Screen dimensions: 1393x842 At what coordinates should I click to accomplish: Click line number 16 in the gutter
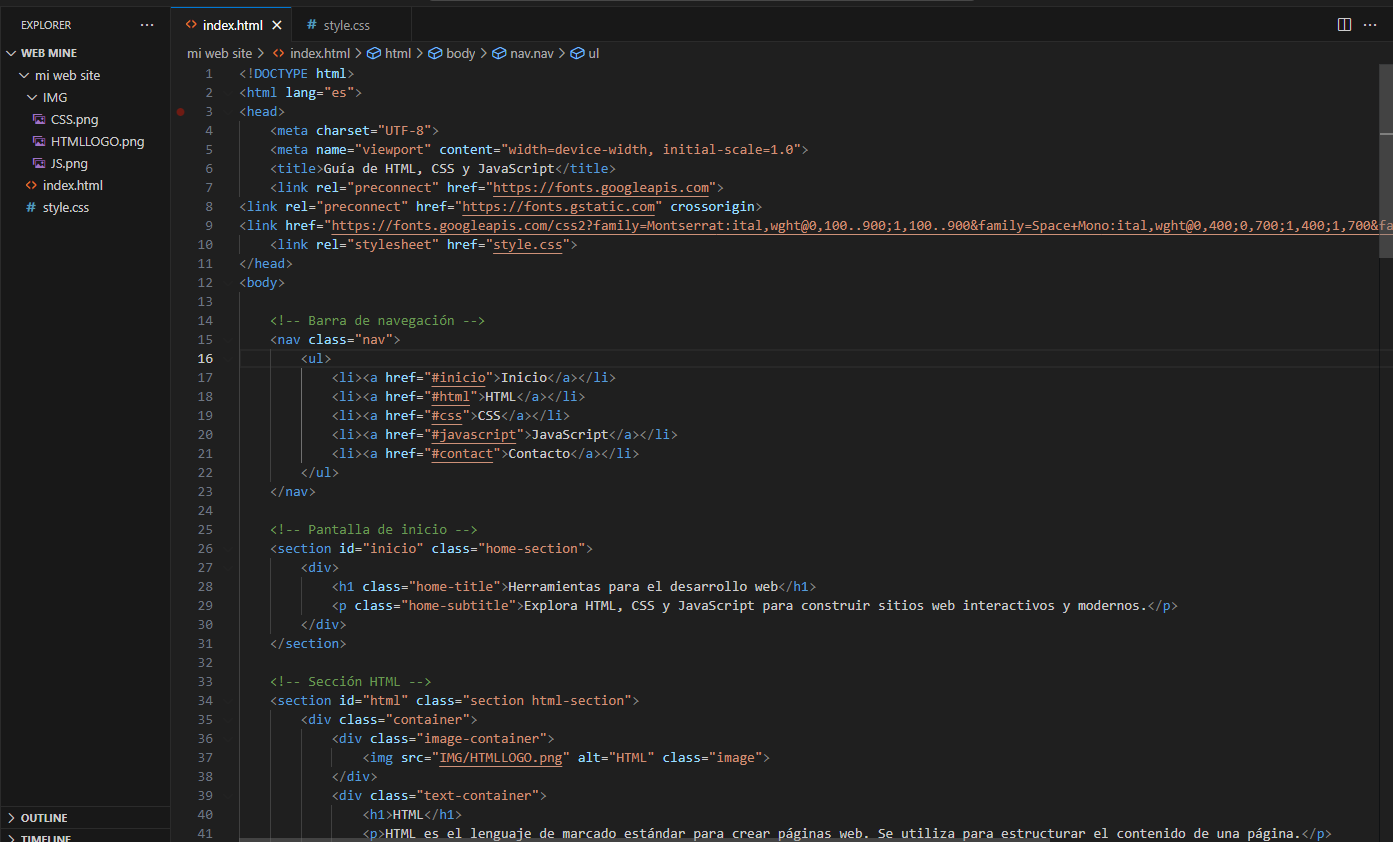point(205,359)
